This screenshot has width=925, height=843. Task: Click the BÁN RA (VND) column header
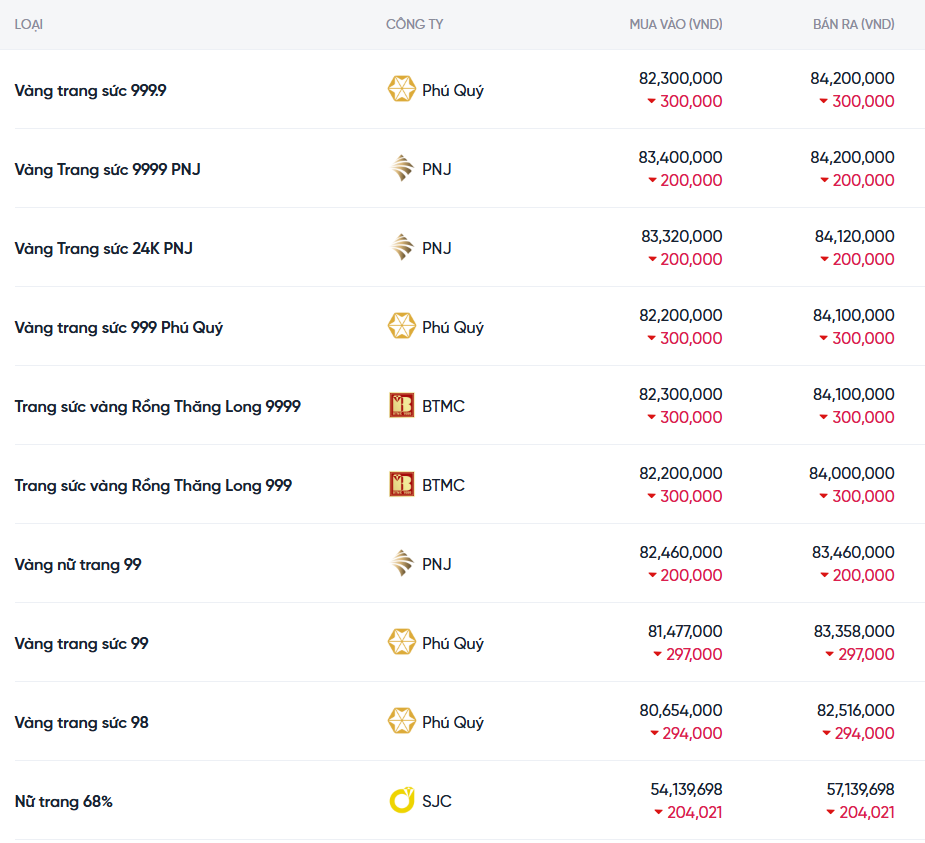(854, 24)
